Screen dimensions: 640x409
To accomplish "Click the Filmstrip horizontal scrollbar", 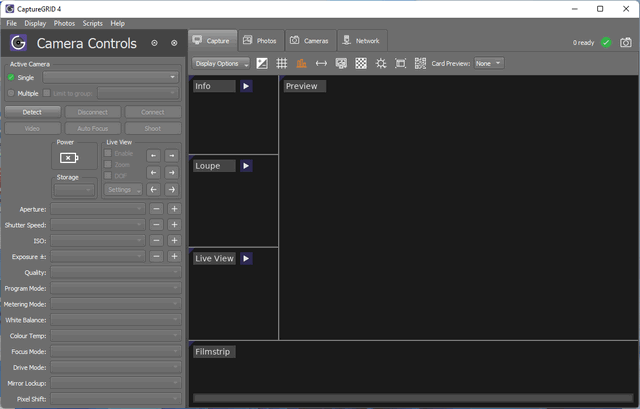I will click(412, 398).
